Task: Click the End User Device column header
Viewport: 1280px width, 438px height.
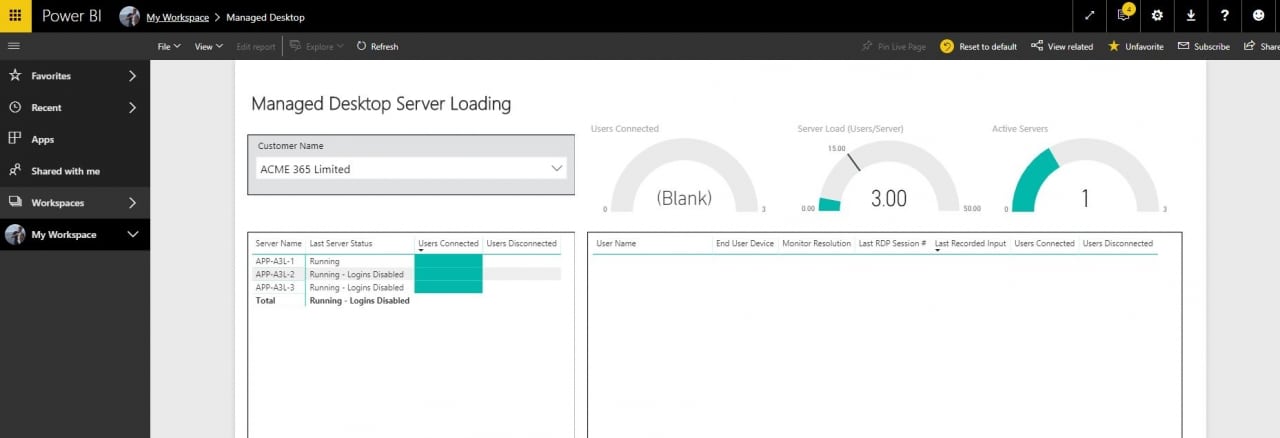Action: tap(745, 244)
